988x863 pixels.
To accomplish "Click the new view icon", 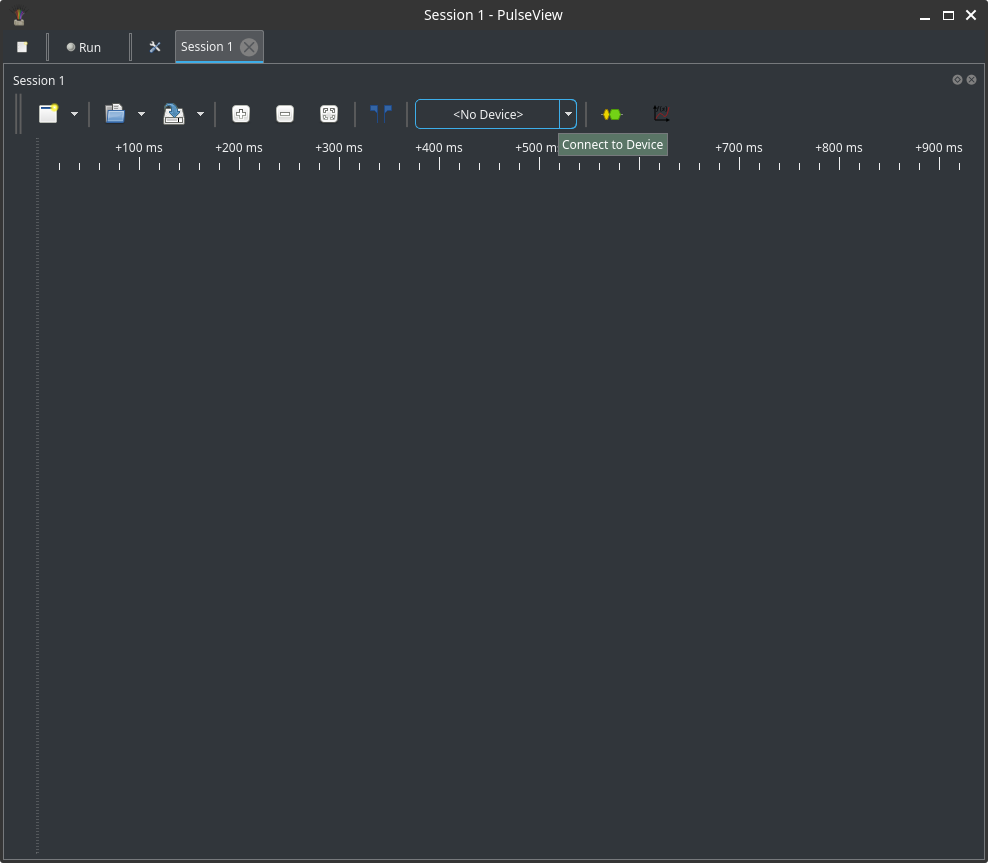I will click(x=48, y=114).
